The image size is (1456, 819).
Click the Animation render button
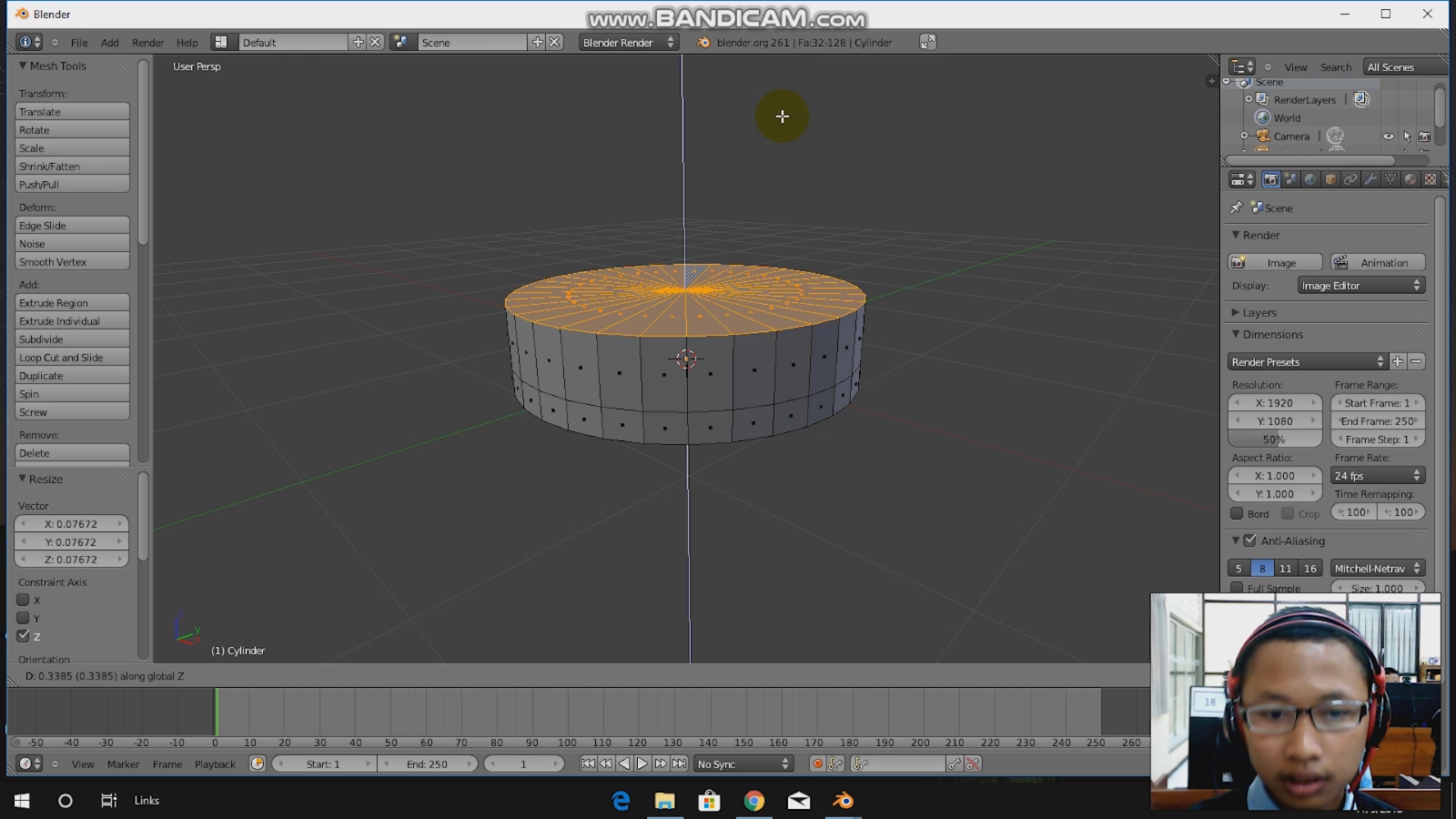[1377, 262]
